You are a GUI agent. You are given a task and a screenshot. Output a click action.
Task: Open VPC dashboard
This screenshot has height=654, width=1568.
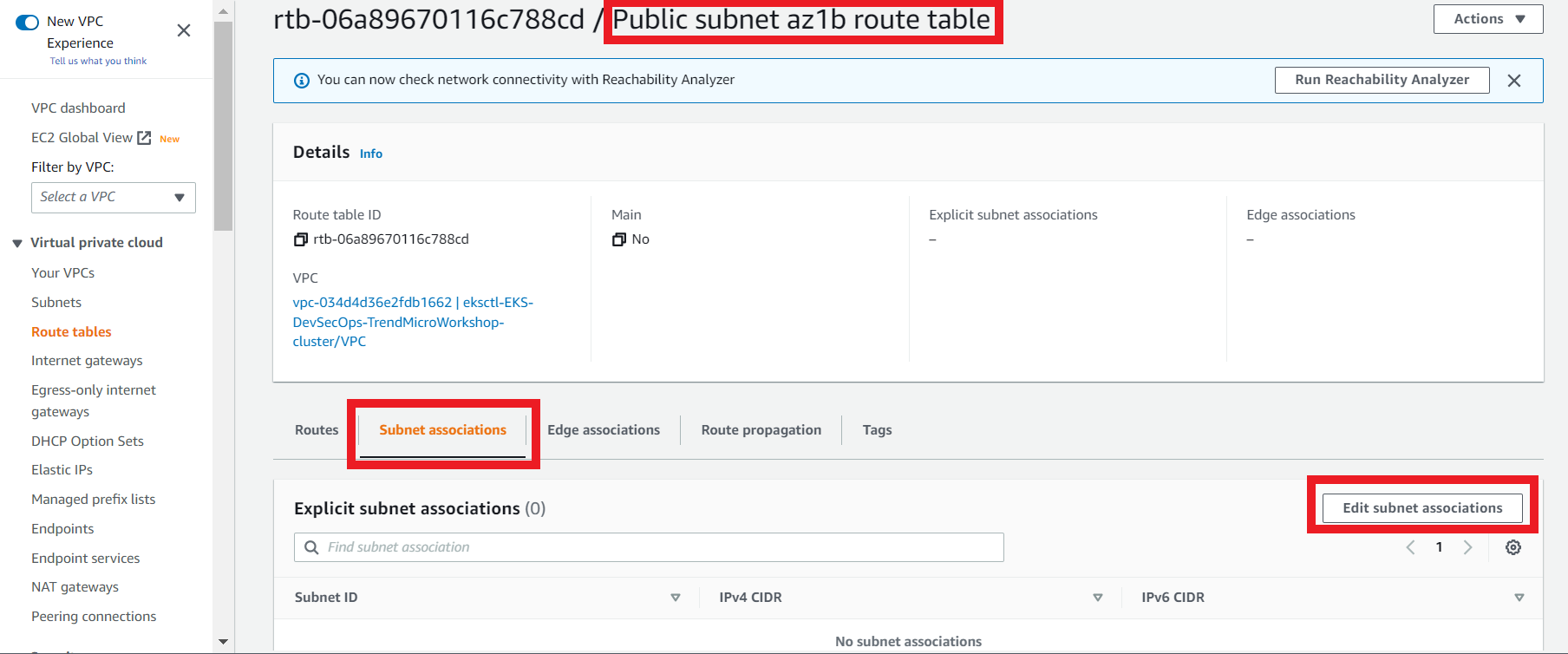coord(78,108)
